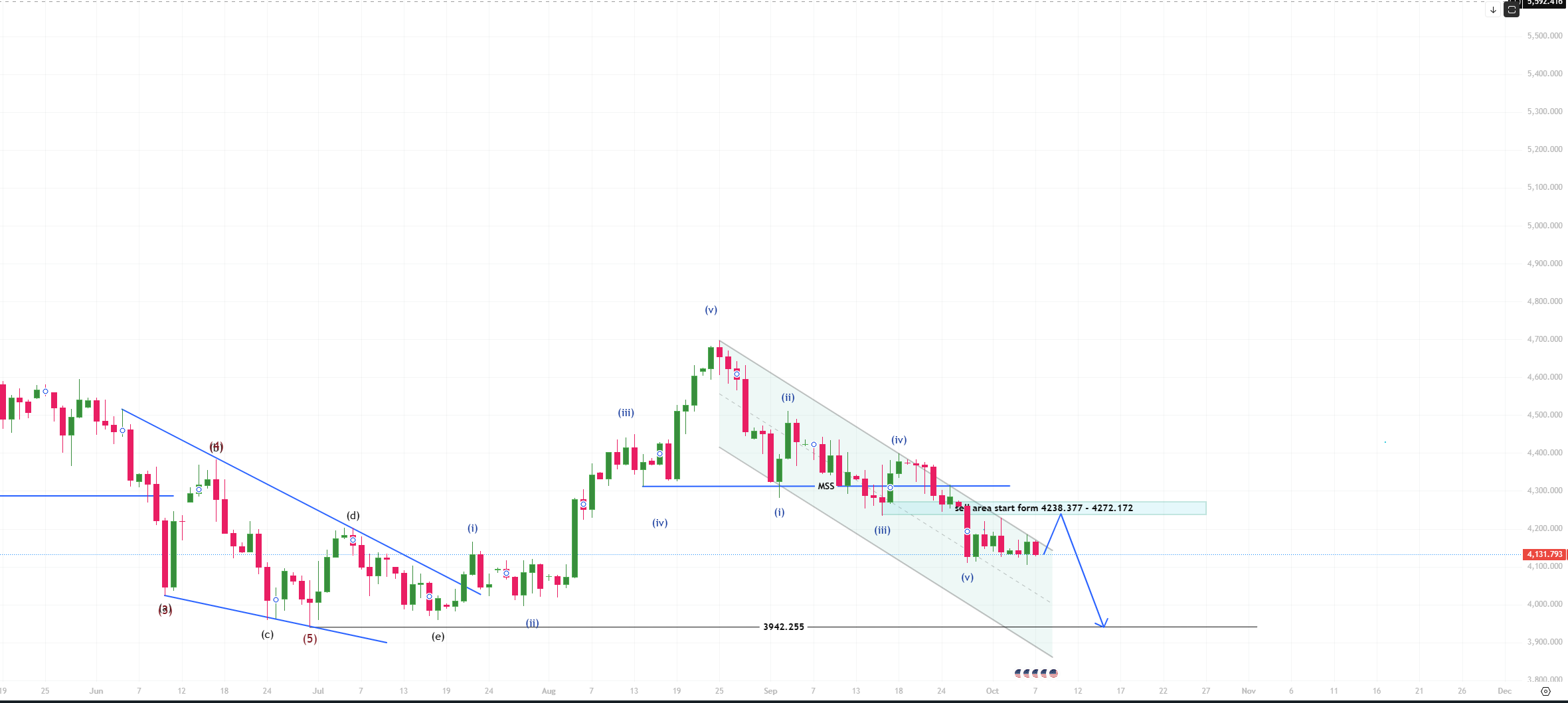Image resolution: width=1568 pixels, height=703 pixels.
Task: Click the top price tag 5,592.416
Action: 1545,3
